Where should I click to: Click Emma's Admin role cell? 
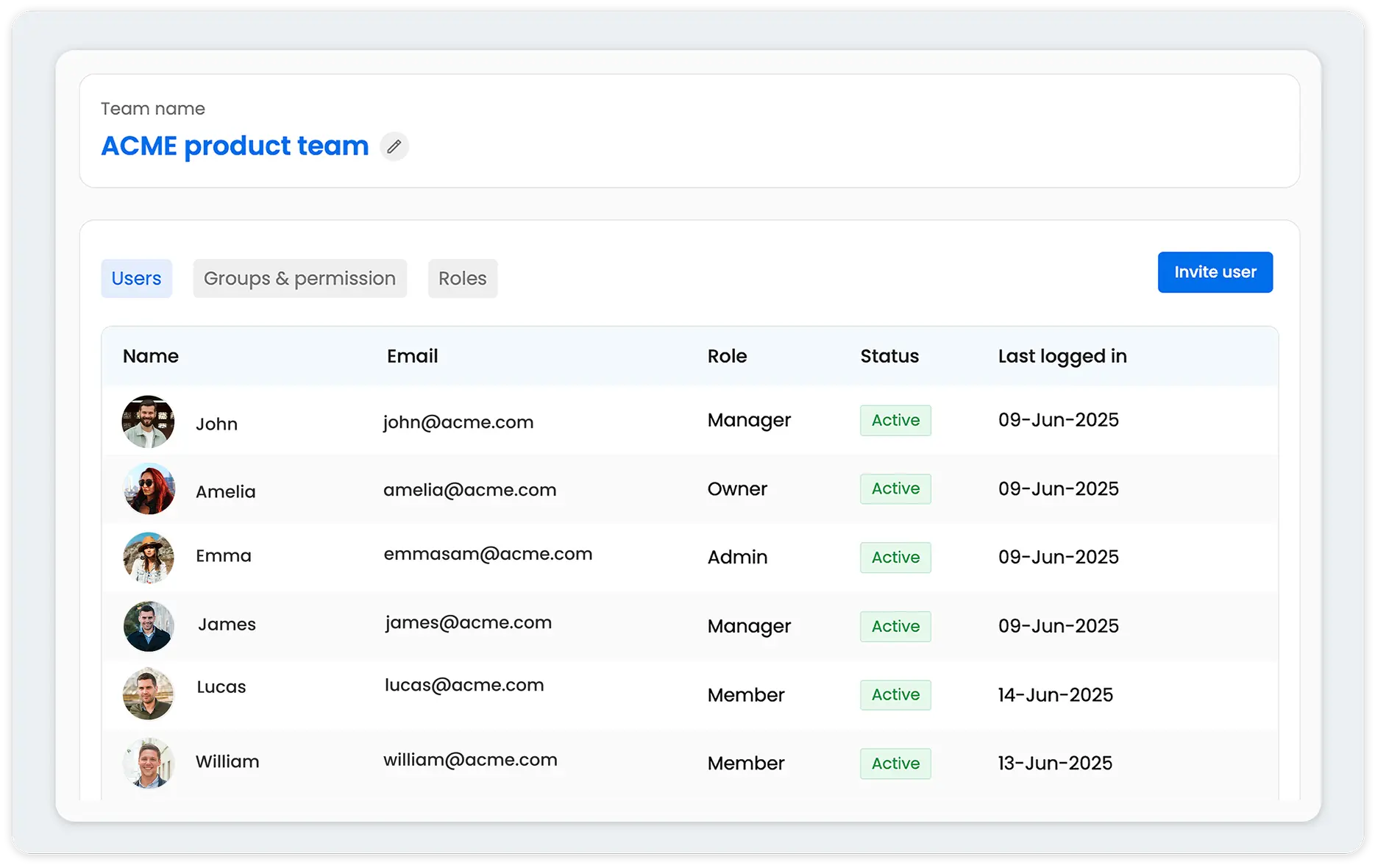tap(737, 557)
